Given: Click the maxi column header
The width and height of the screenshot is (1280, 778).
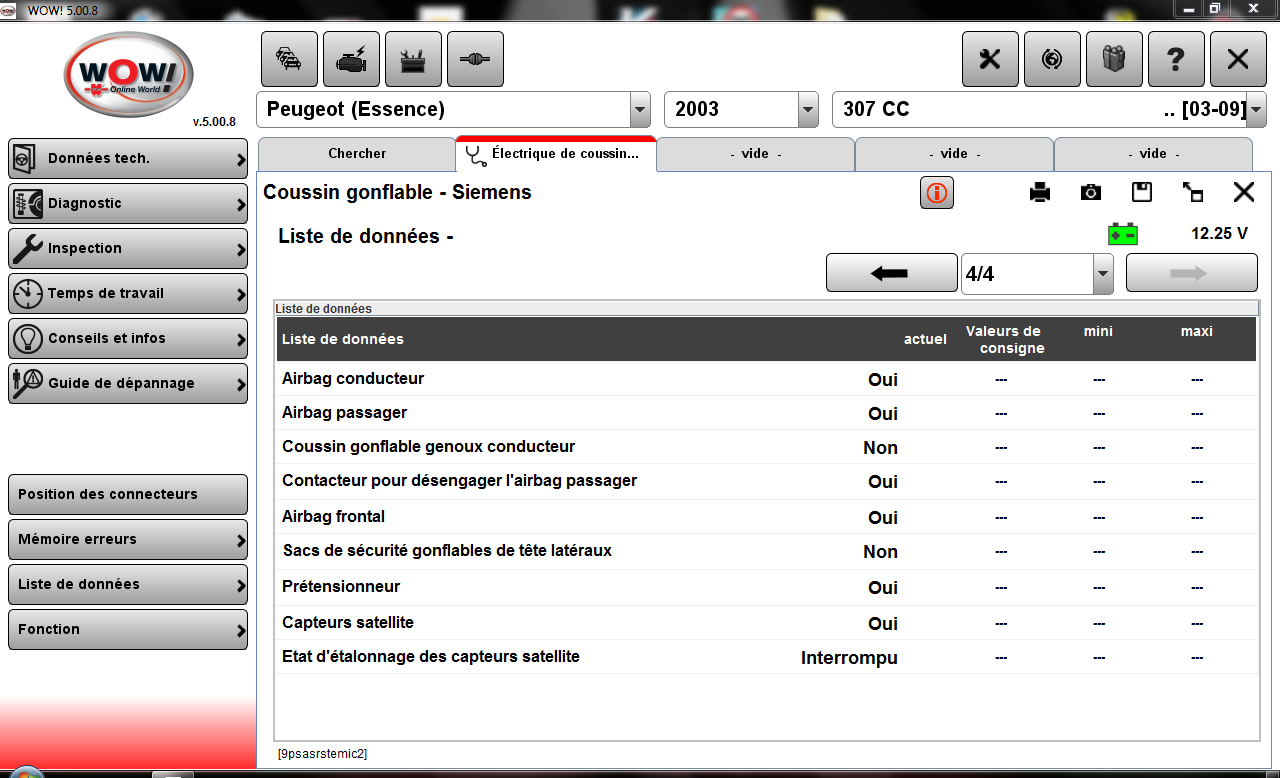Looking at the screenshot, I should pos(1197,331).
